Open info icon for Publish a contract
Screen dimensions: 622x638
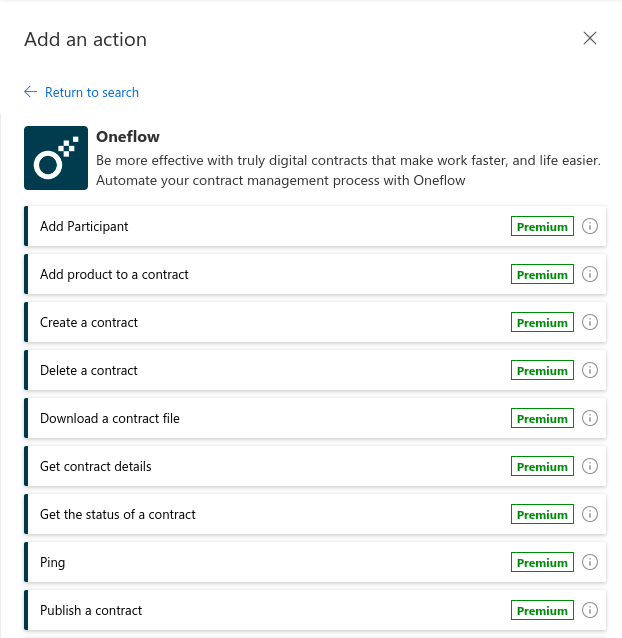click(589, 610)
